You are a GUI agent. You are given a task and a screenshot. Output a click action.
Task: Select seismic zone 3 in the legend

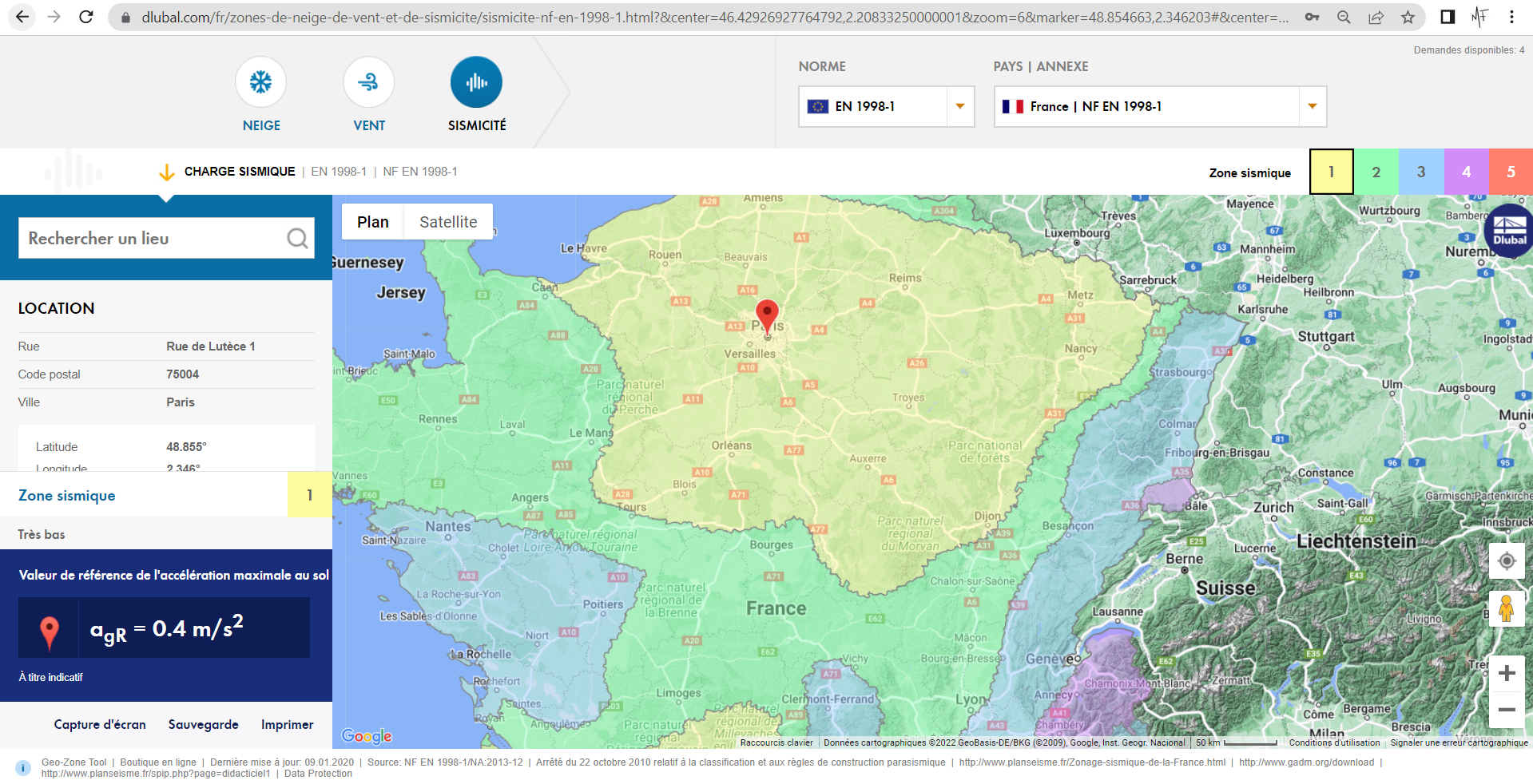(1421, 171)
